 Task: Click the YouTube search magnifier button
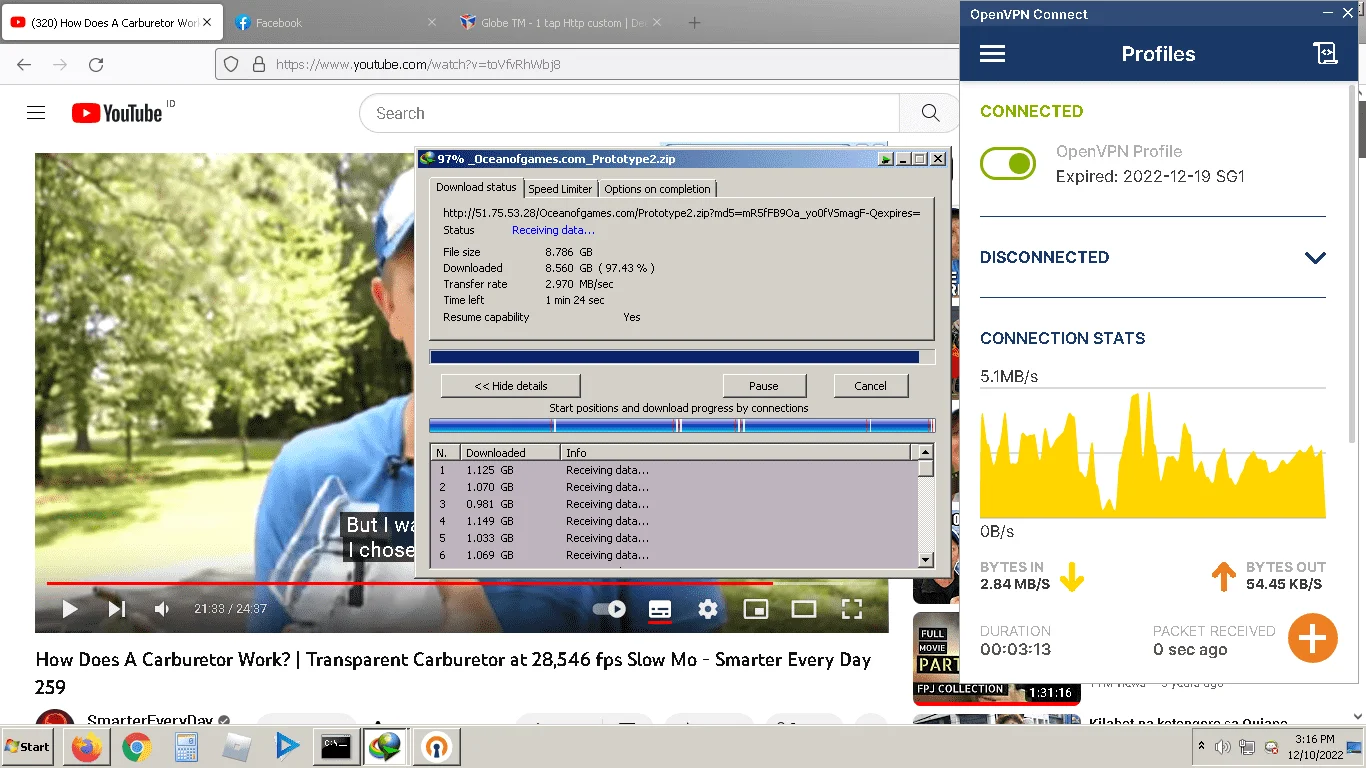[x=930, y=113]
